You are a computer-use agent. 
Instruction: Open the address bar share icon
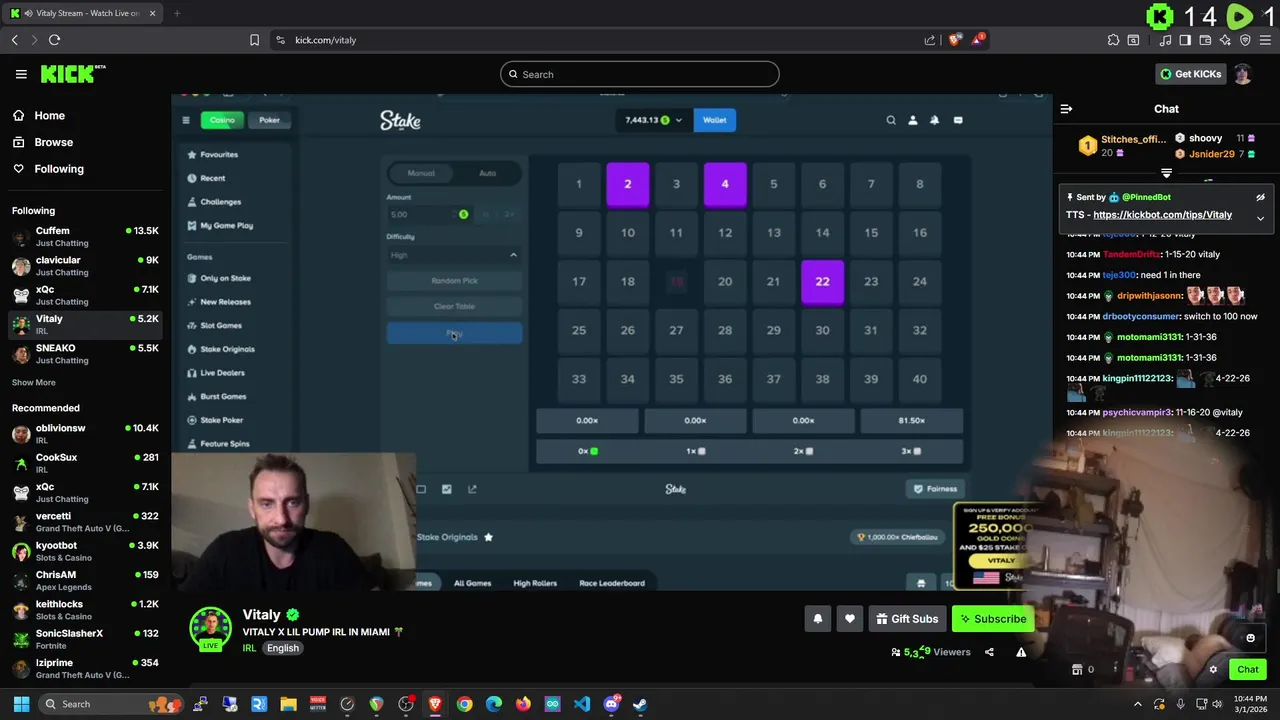[x=930, y=40]
